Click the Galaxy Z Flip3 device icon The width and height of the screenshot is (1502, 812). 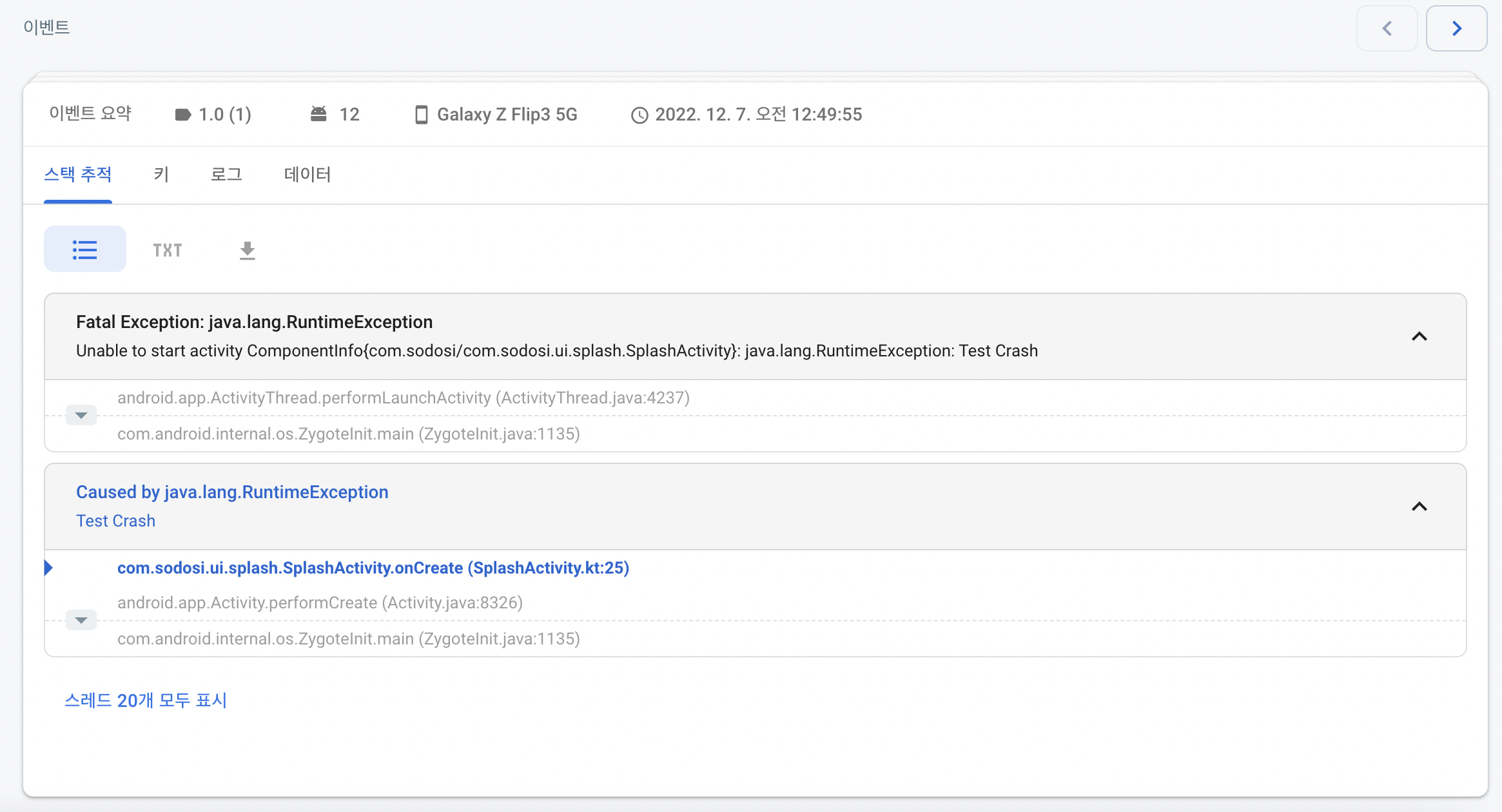421,115
